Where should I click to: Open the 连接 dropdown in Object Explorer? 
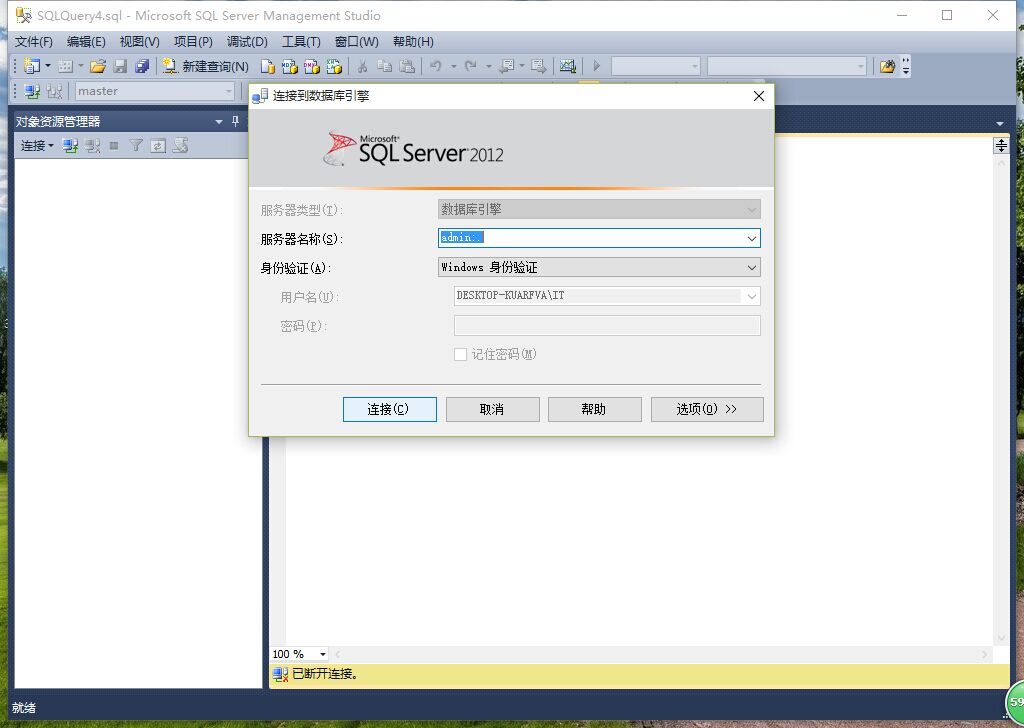click(37, 146)
